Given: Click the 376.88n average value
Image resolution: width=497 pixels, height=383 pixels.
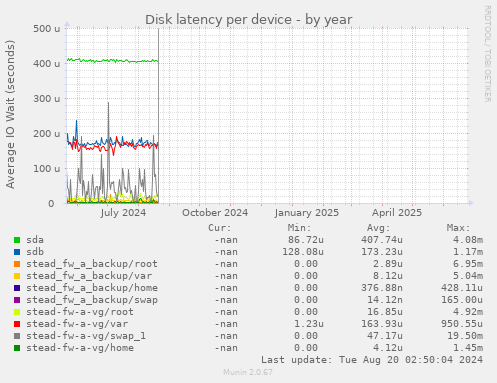Looking at the screenshot, I should [382, 288].
